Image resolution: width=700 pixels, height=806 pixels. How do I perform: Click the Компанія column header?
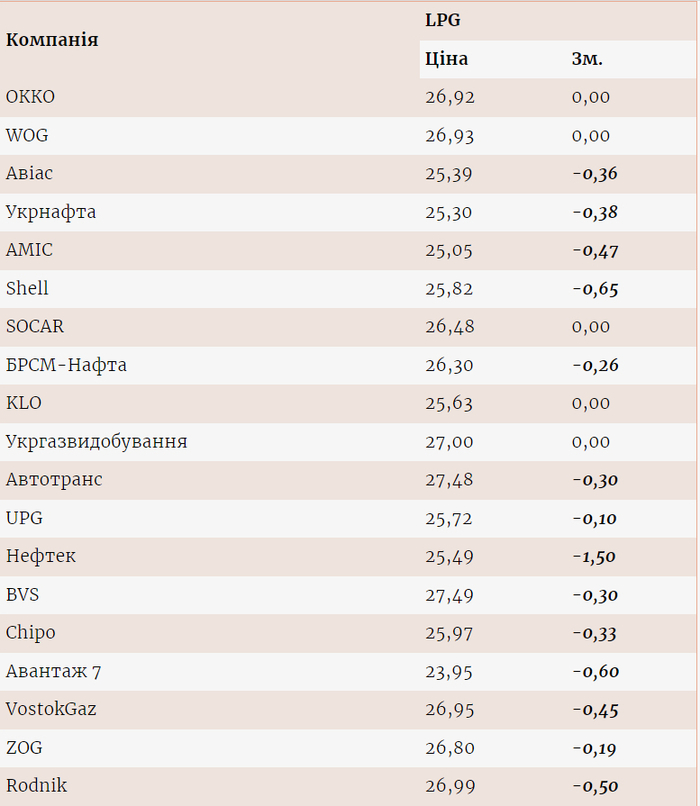(52, 40)
